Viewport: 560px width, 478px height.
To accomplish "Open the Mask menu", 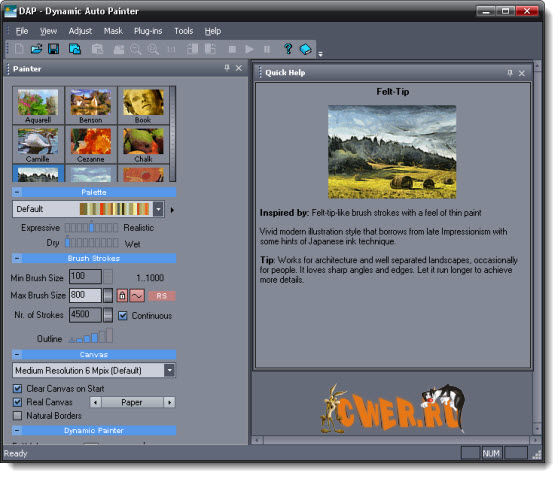I will coord(113,31).
